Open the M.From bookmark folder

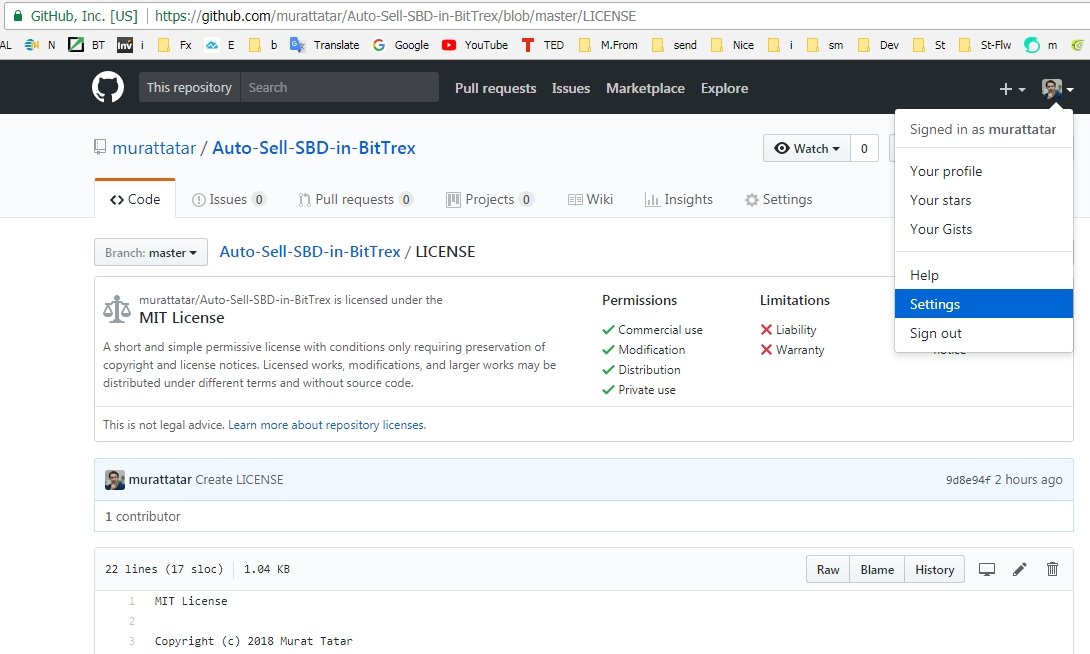tap(608, 45)
